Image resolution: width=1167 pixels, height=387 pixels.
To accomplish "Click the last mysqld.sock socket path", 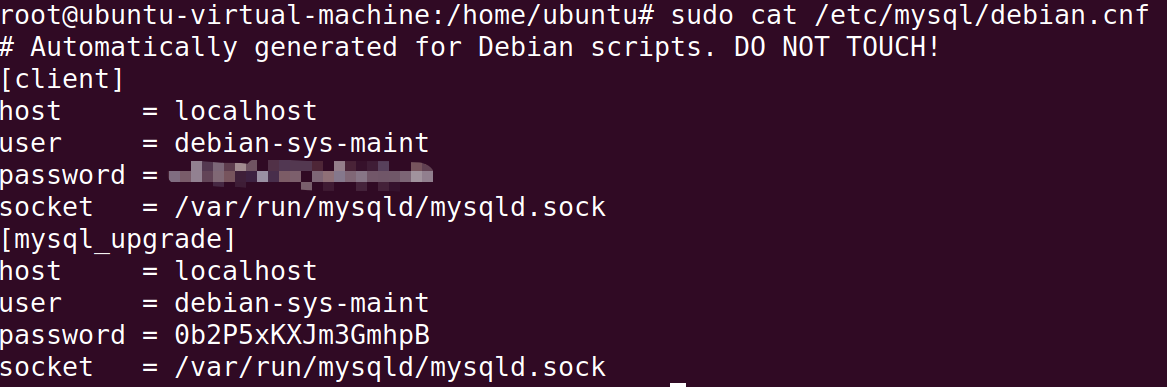I will [390, 367].
